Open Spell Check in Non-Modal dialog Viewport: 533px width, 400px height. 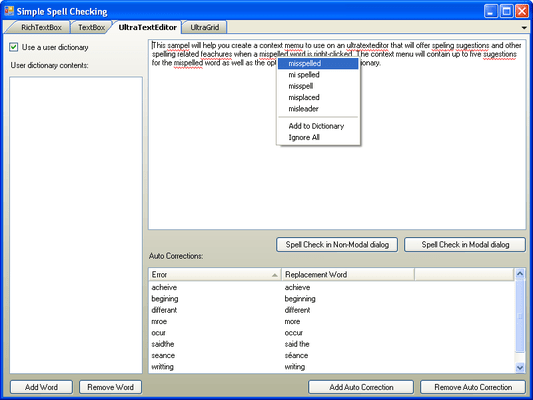tap(337, 245)
